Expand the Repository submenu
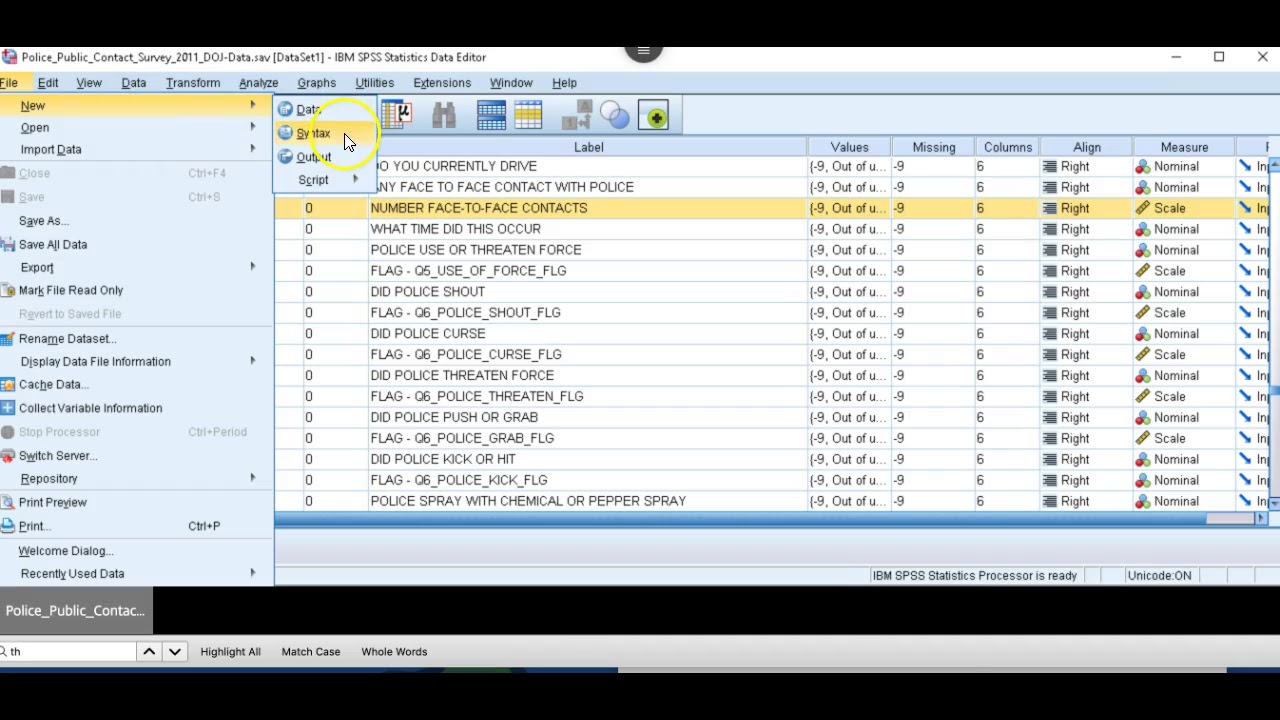 coord(137,478)
